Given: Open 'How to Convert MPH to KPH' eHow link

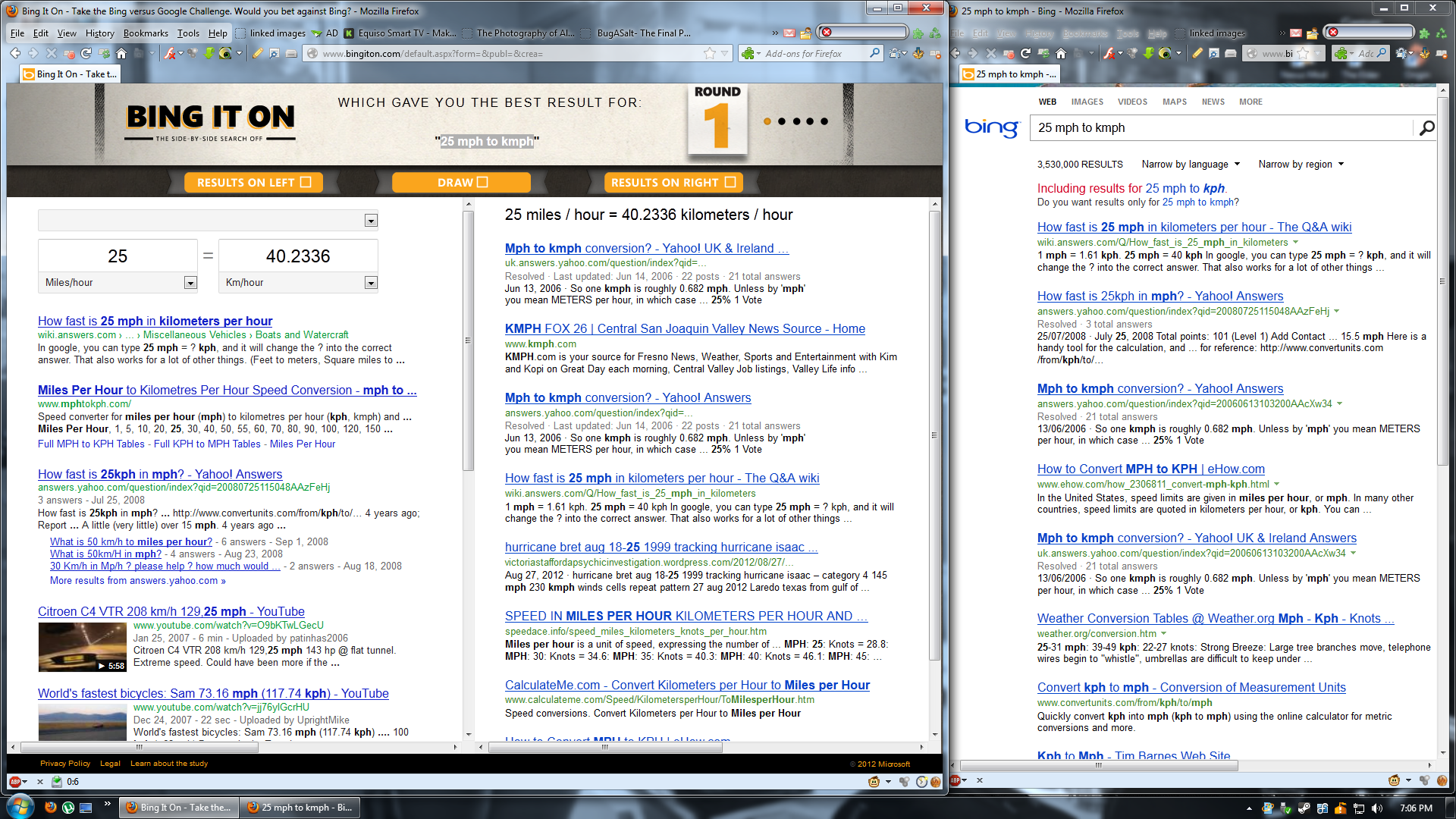Looking at the screenshot, I should [1150, 469].
